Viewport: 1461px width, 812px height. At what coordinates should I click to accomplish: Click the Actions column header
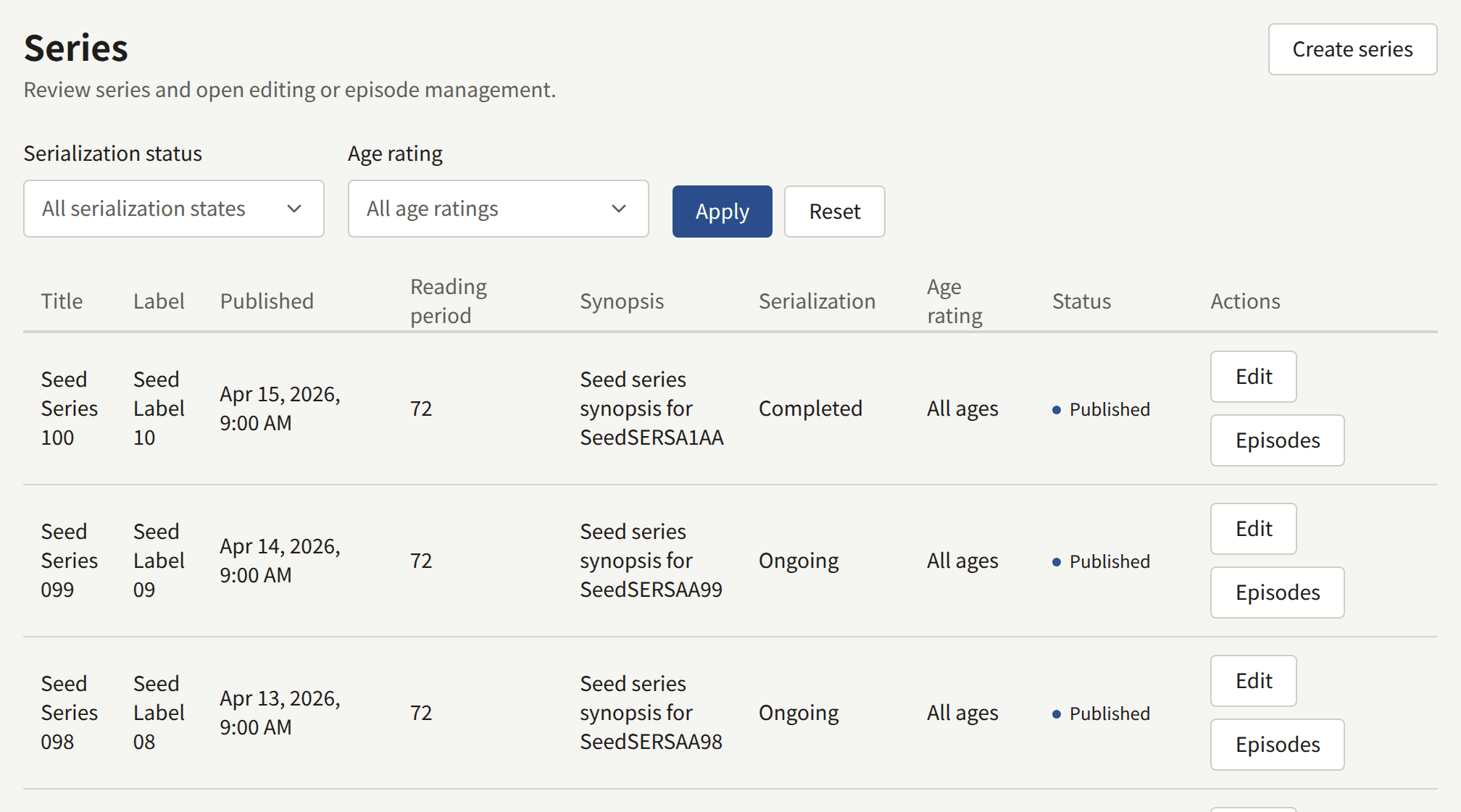tap(1245, 301)
